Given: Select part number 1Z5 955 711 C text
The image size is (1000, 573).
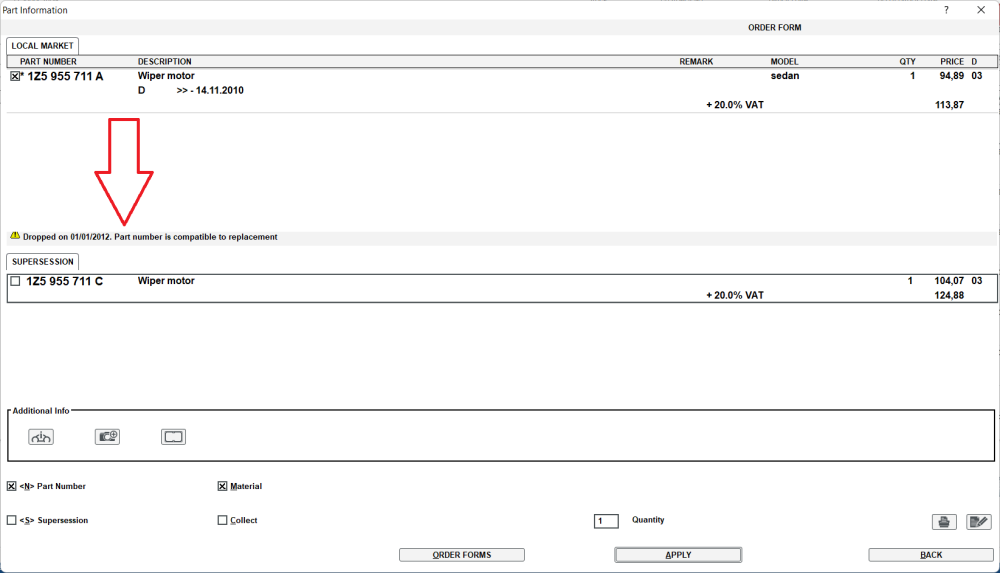Looking at the screenshot, I should click(64, 281).
